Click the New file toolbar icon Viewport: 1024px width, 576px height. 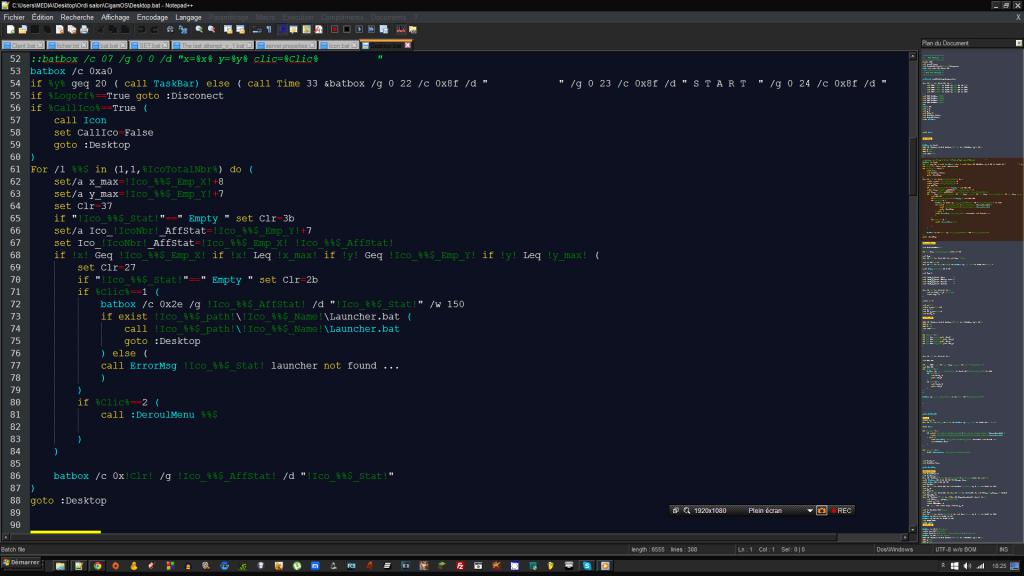[x=10, y=29]
